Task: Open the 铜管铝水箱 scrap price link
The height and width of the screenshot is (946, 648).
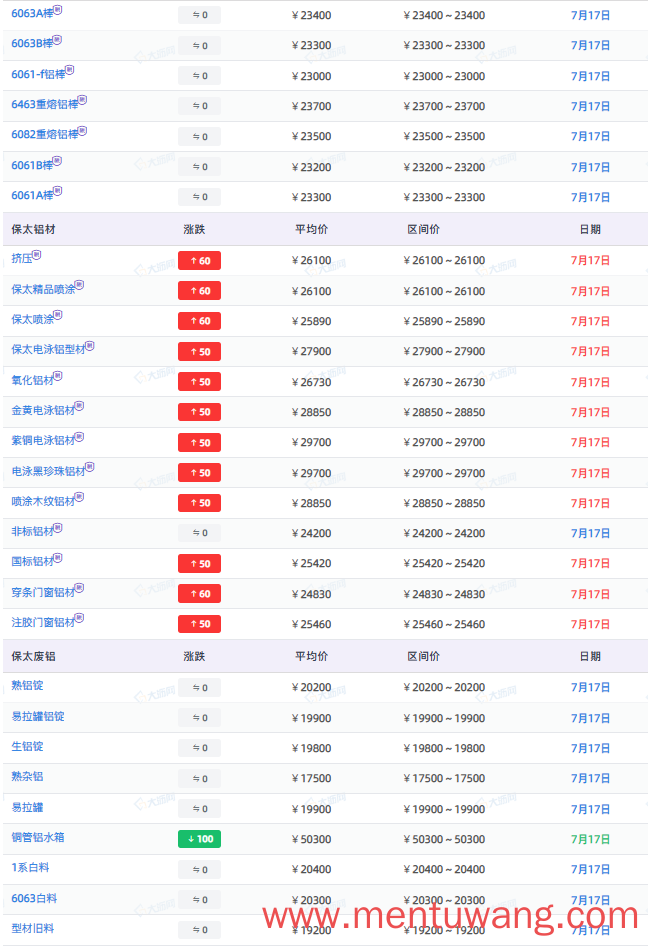Action: pos(38,837)
